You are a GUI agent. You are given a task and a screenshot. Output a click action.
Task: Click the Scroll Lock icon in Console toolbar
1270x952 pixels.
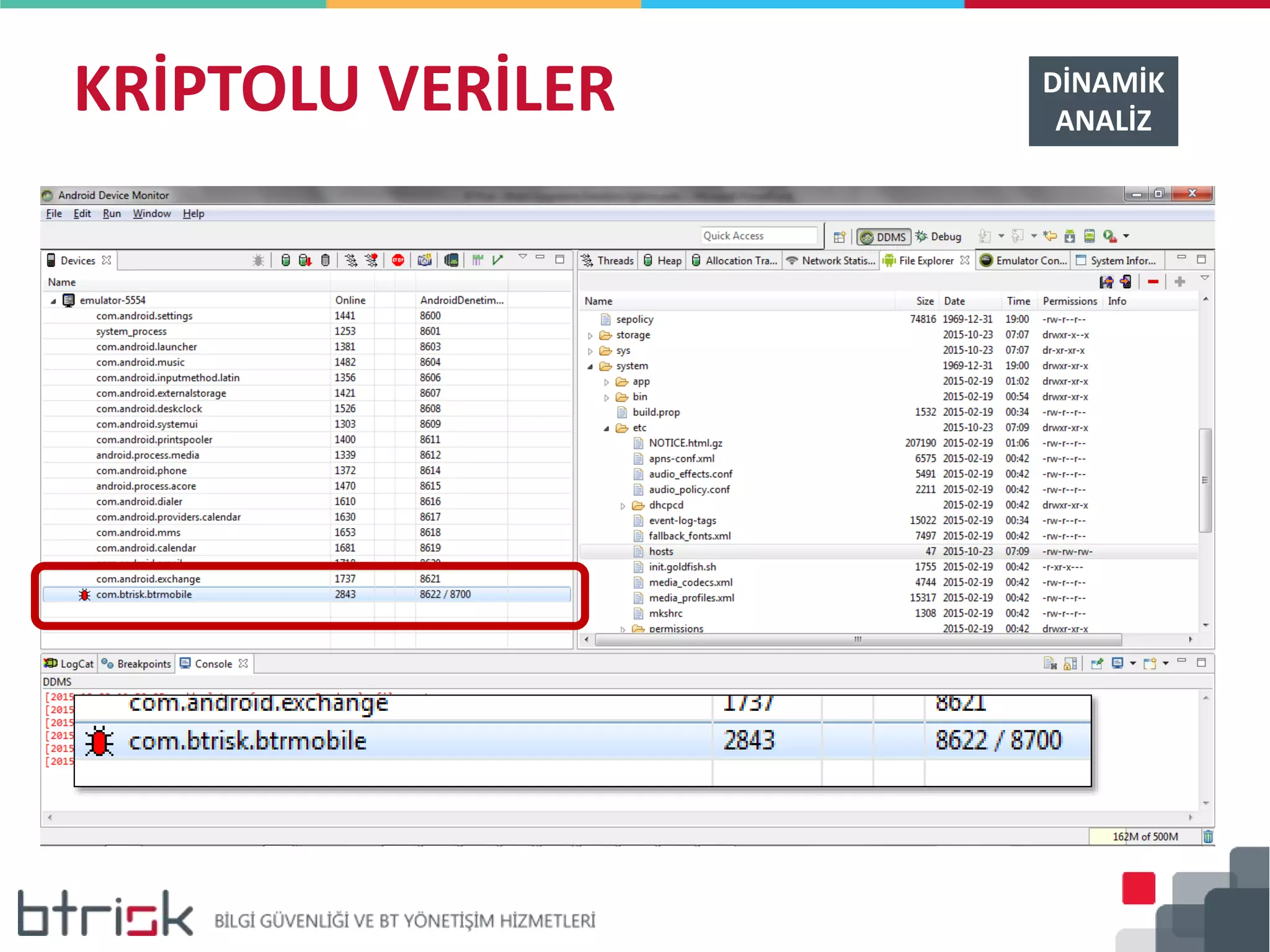pyautogui.click(x=1070, y=664)
